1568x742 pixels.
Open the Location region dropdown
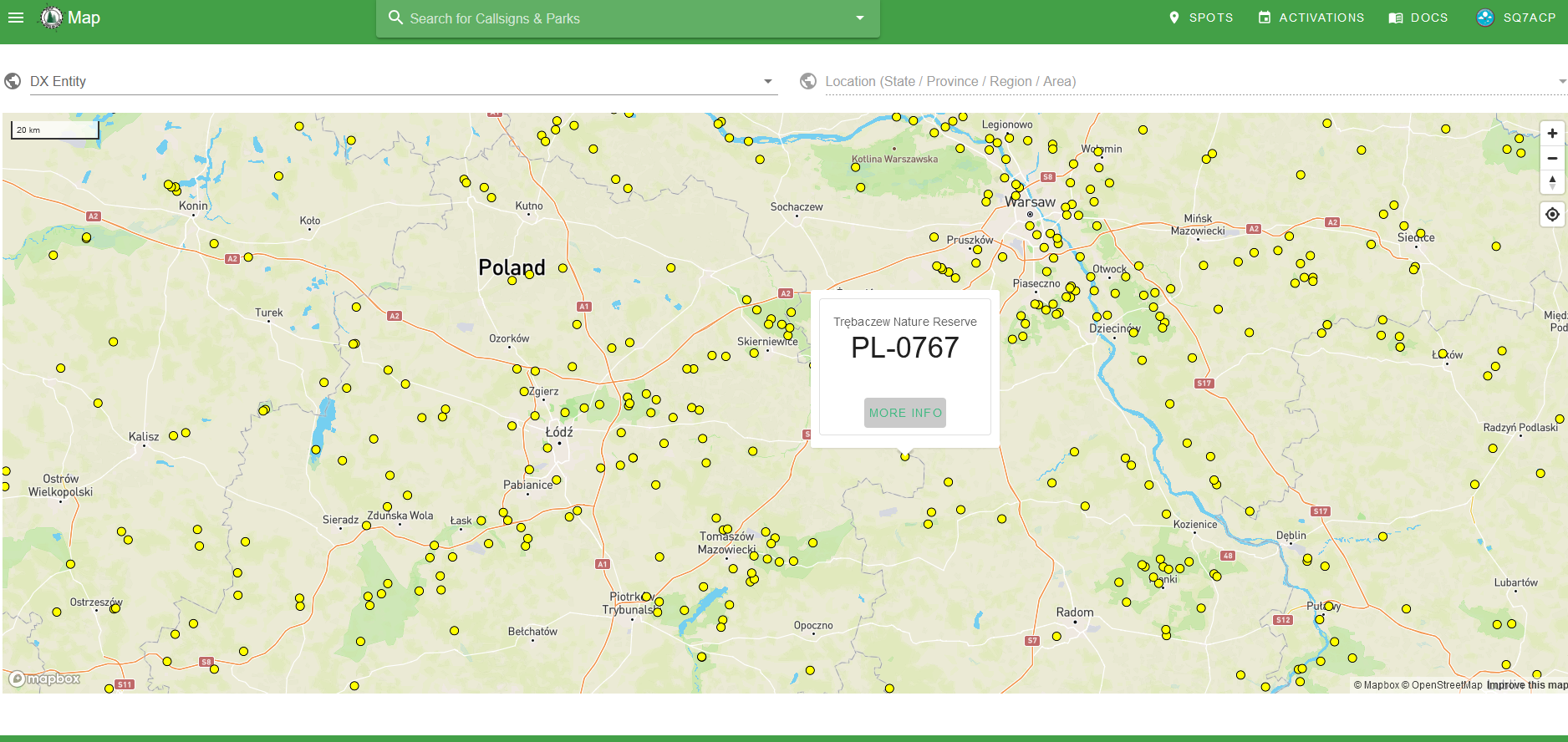tap(1187, 81)
